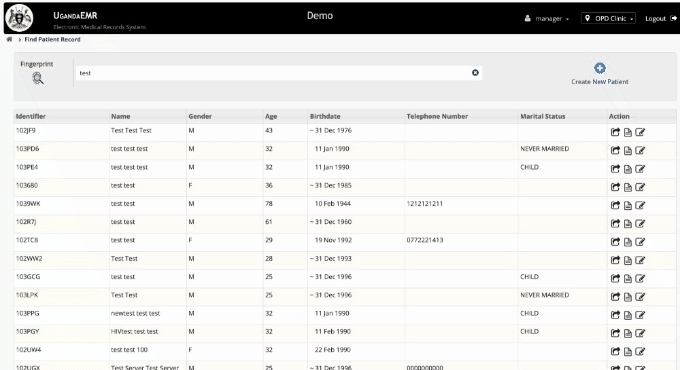Click document action icon for patient 102R7J
Screen dimensions: 680x370
[628, 223]
